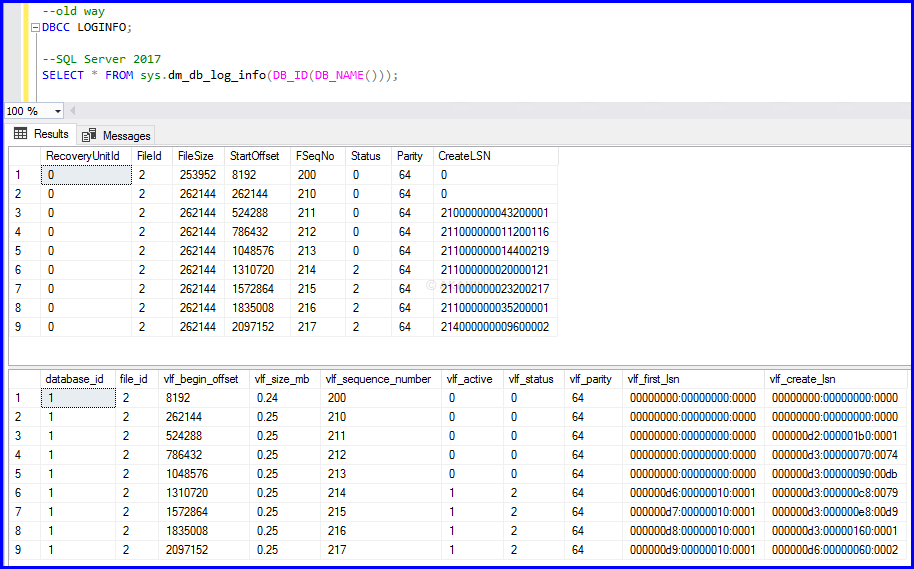Select the vlf_size_mb column header
Viewport: 914px width, 569px height.
click(x=284, y=380)
